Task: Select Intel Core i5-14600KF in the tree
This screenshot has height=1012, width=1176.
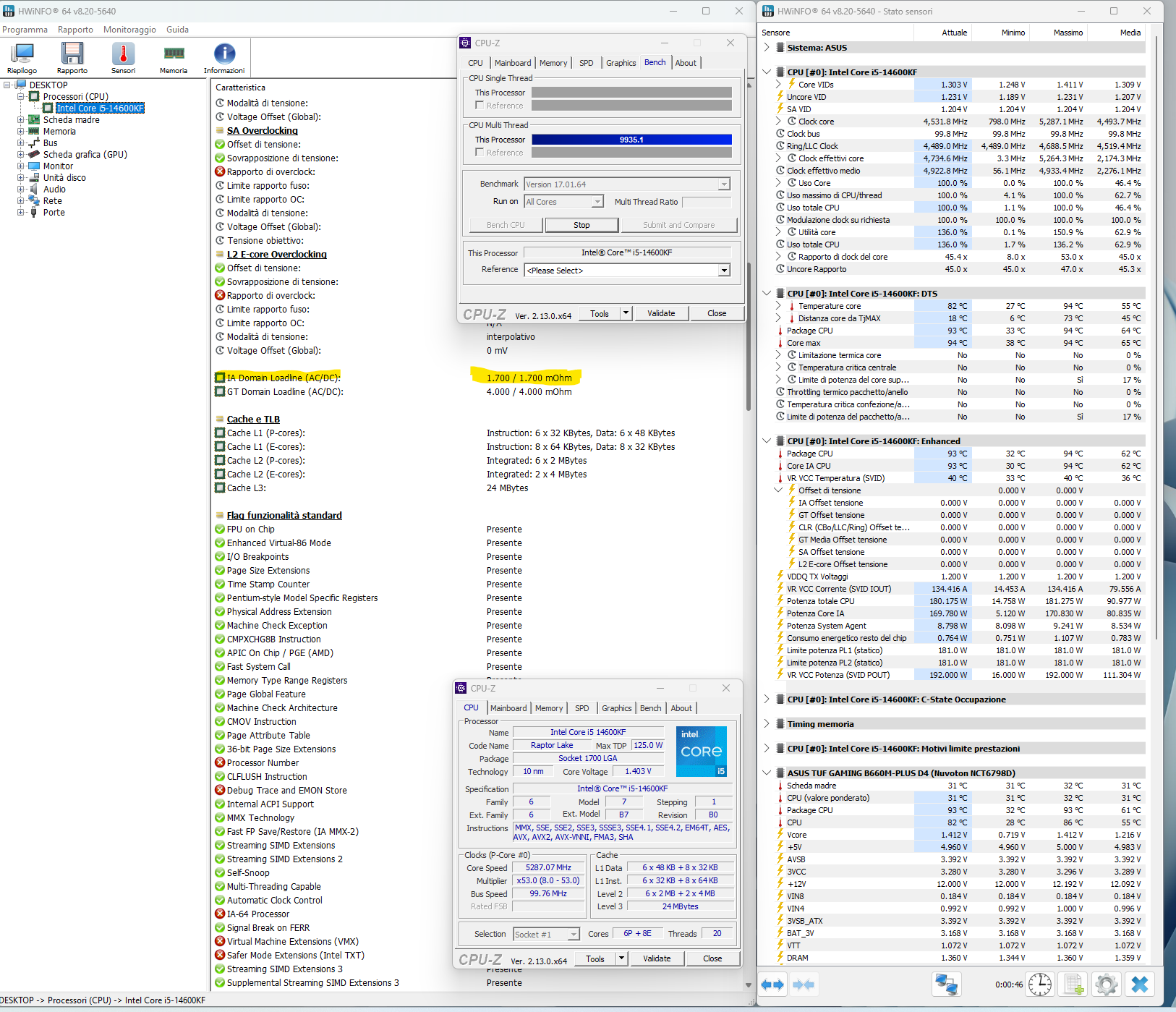Action: (100, 109)
